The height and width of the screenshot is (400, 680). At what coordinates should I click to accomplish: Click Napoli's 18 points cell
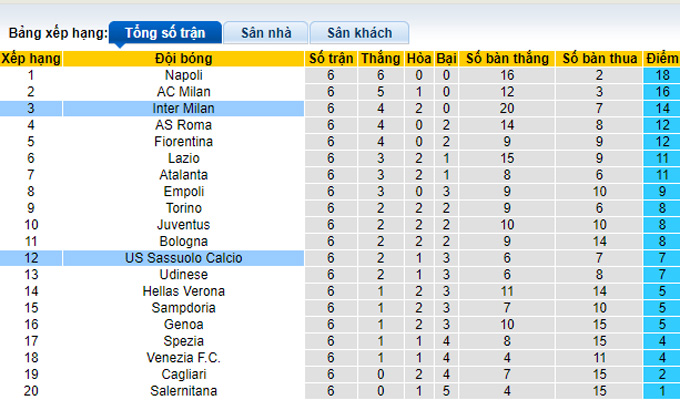[x=662, y=75]
